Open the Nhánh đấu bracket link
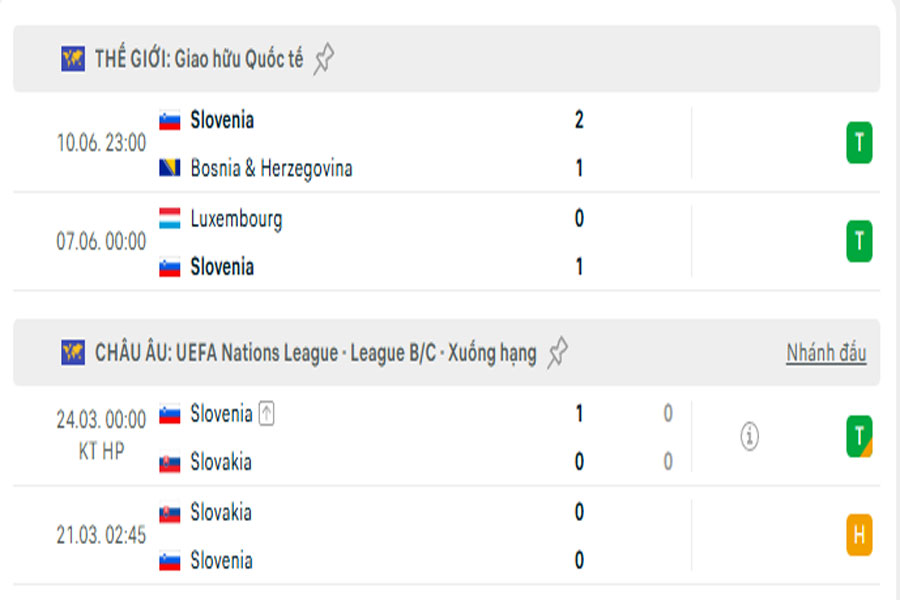This screenshot has width=900, height=600. point(826,353)
